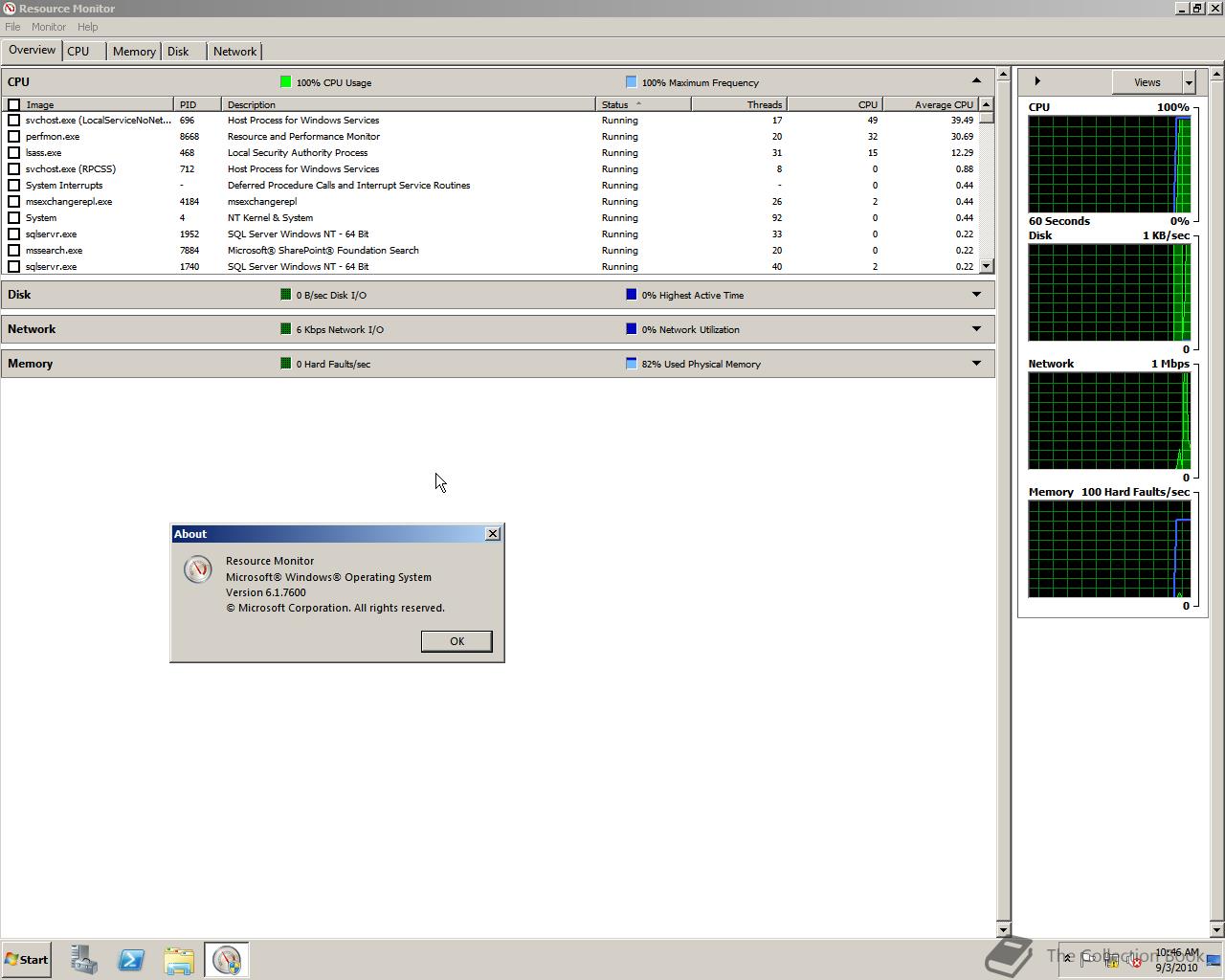
Task: Click the Highest Active Time blue indicator
Action: (x=631, y=295)
